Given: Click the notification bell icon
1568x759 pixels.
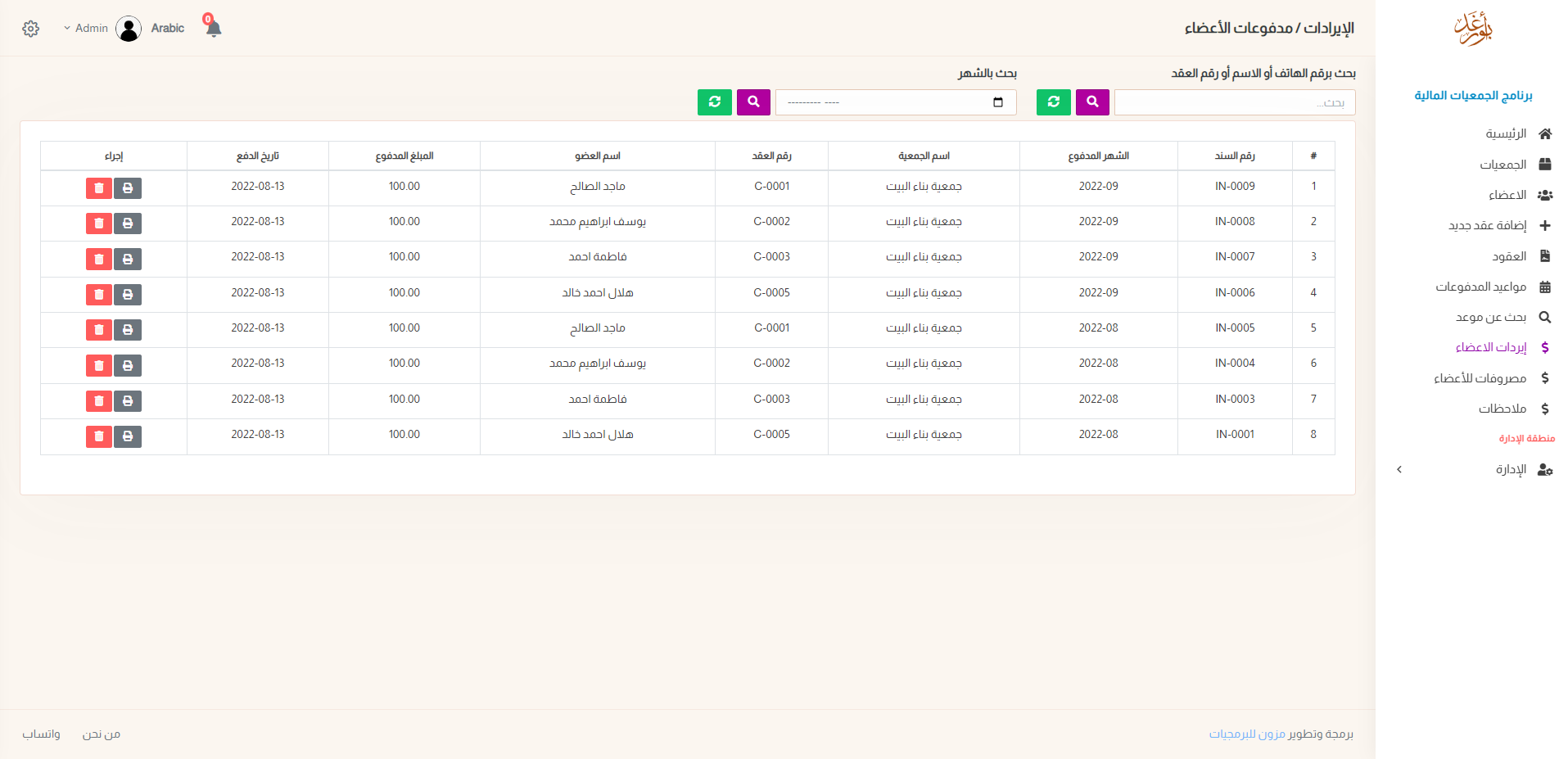Looking at the screenshot, I should click(x=214, y=29).
